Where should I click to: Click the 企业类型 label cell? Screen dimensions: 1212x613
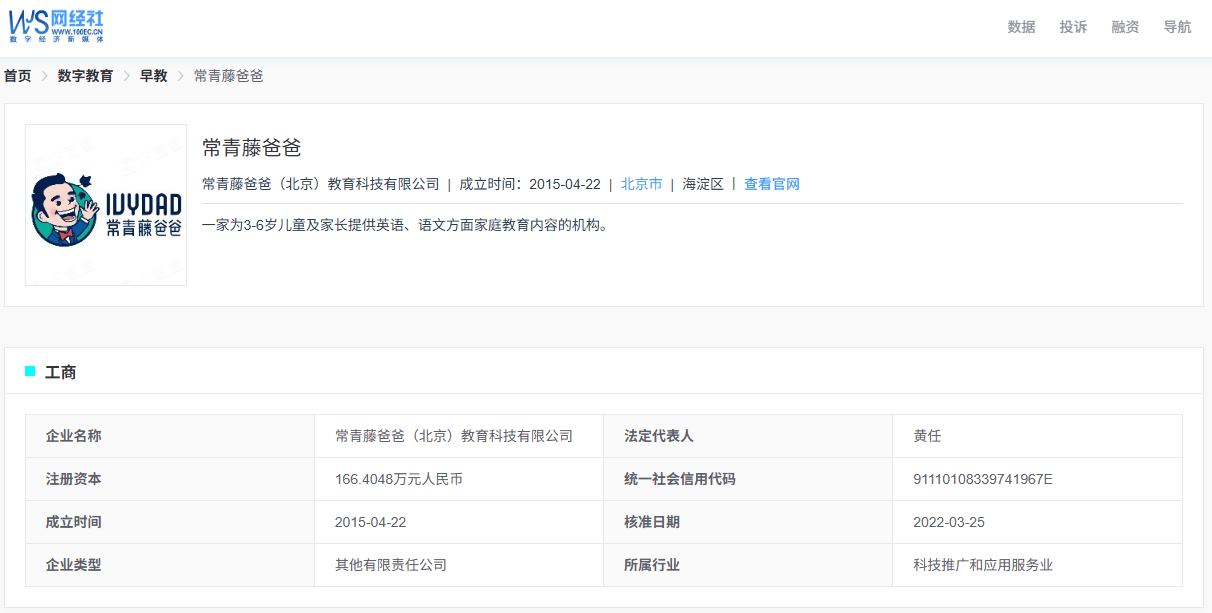point(170,565)
